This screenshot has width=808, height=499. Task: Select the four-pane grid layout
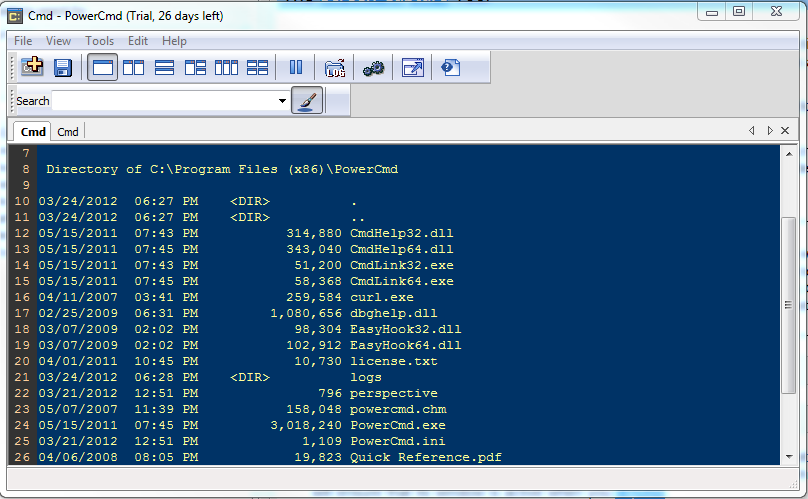pos(258,68)
